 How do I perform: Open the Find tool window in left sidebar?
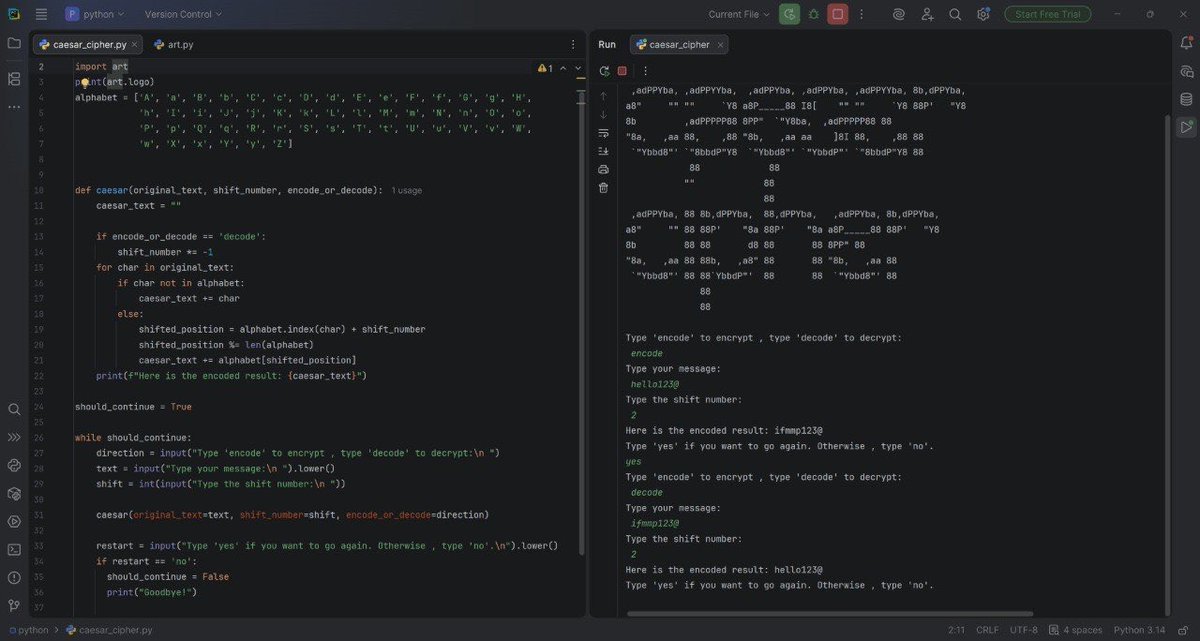click(x=14, y=409)
